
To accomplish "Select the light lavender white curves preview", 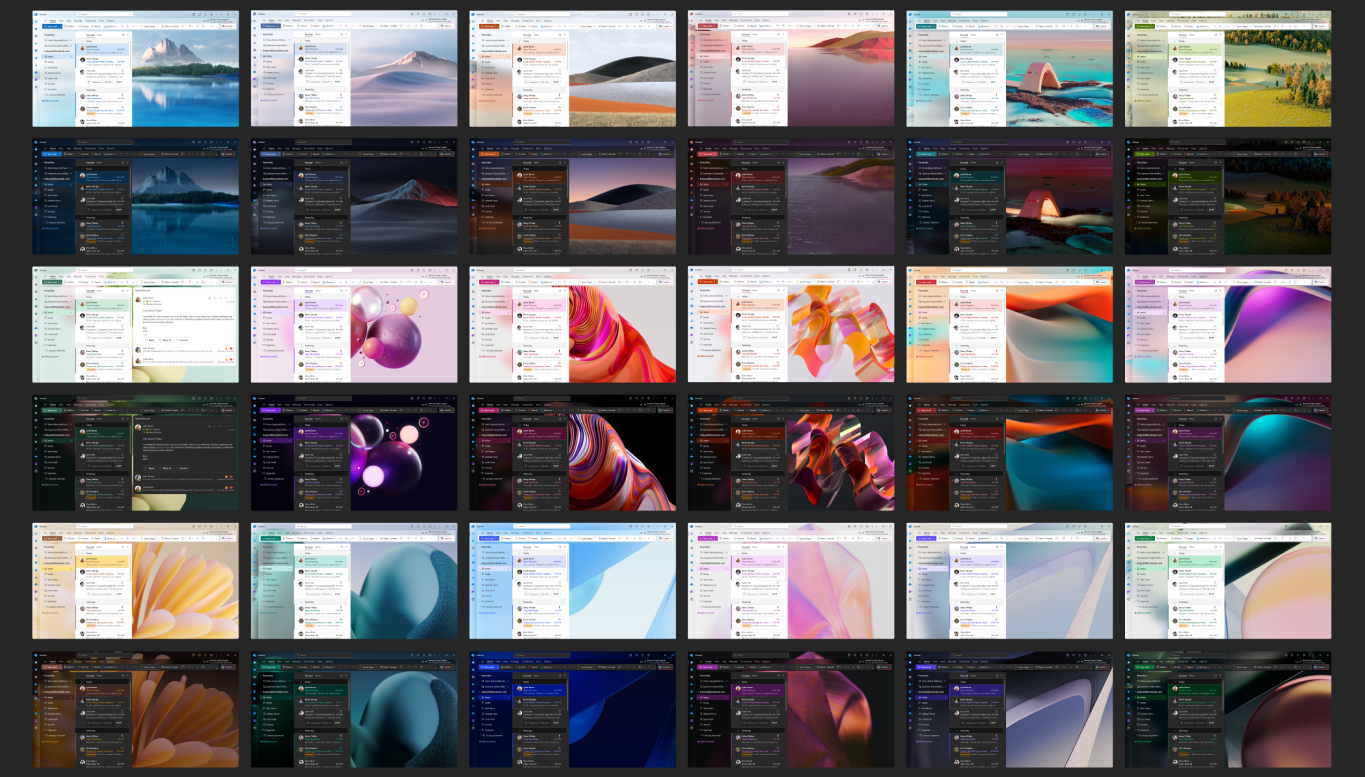I will click(x=1010, y=581).
